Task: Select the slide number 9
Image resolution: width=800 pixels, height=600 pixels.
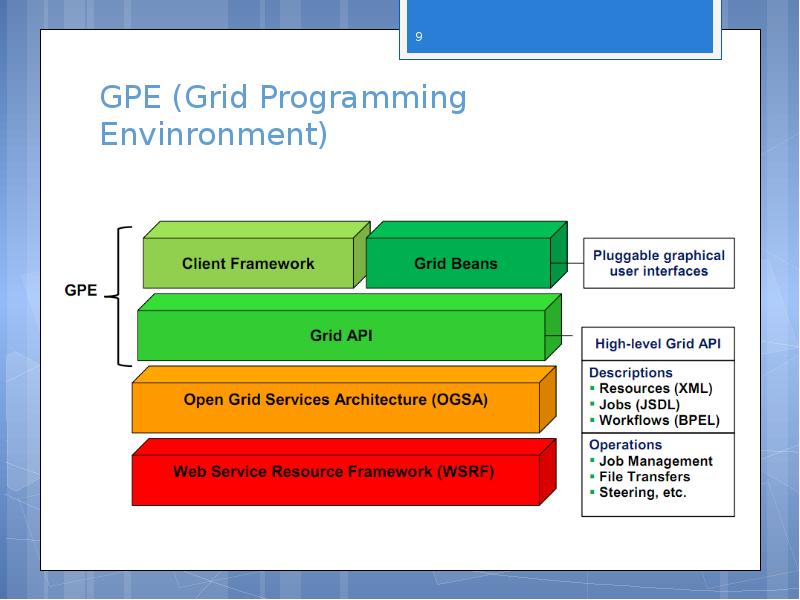Action: pos(418,37)
